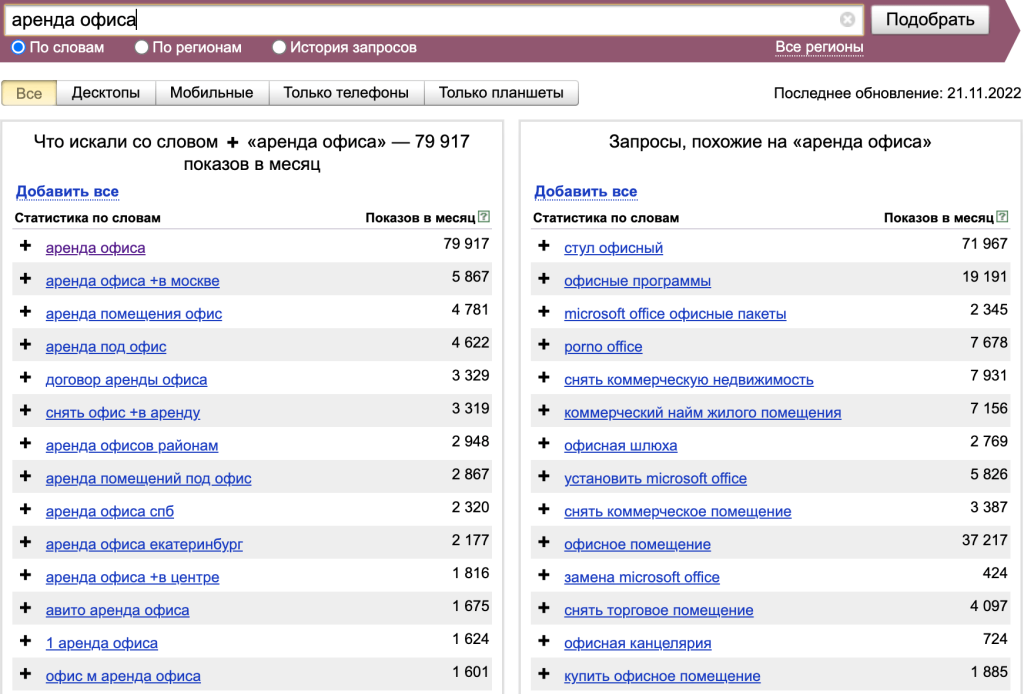Image resolution: width=1024 pixels, height=694 pixels.
Task: Open the help icon next to left 'Показов в месяц'
Action: (484, 216)
